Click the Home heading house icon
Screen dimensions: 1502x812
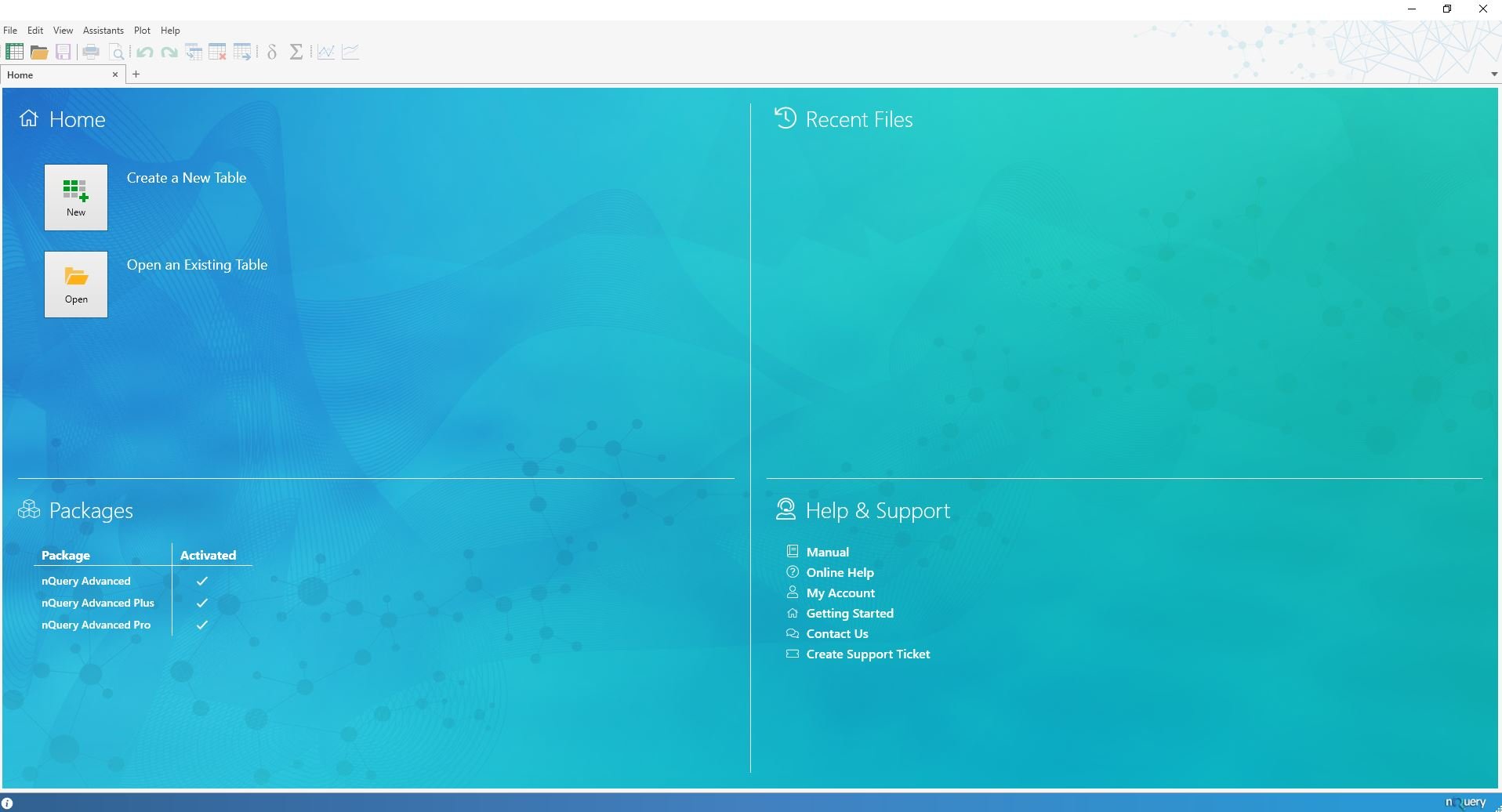point(29,118)
